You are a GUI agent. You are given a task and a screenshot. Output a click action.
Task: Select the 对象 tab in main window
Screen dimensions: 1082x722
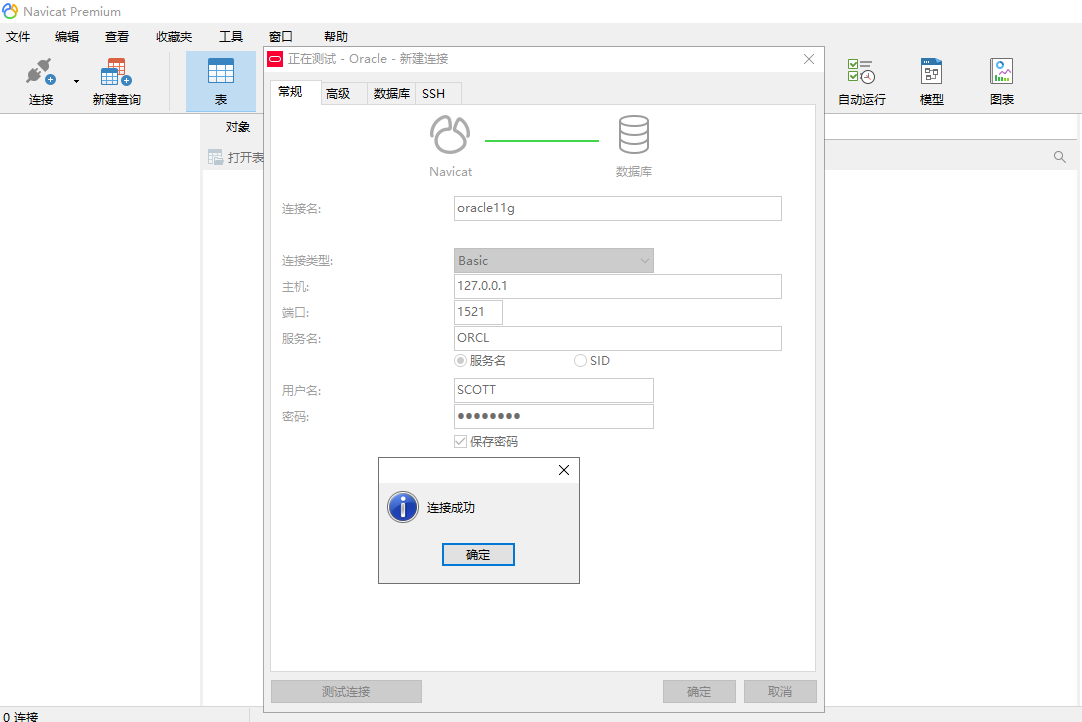coord(237,127)
